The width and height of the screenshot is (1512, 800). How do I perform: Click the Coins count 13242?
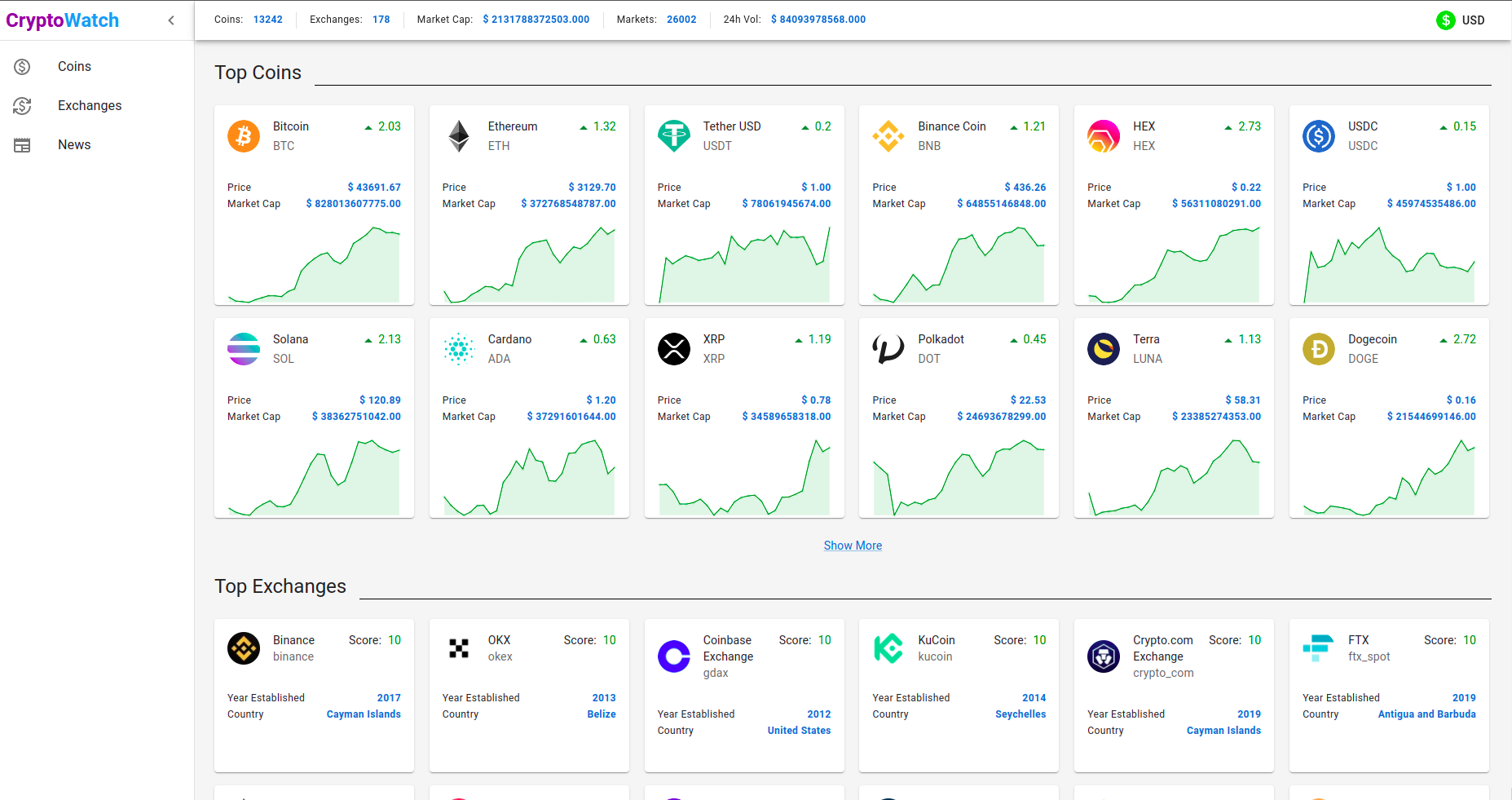click(267, 20)
